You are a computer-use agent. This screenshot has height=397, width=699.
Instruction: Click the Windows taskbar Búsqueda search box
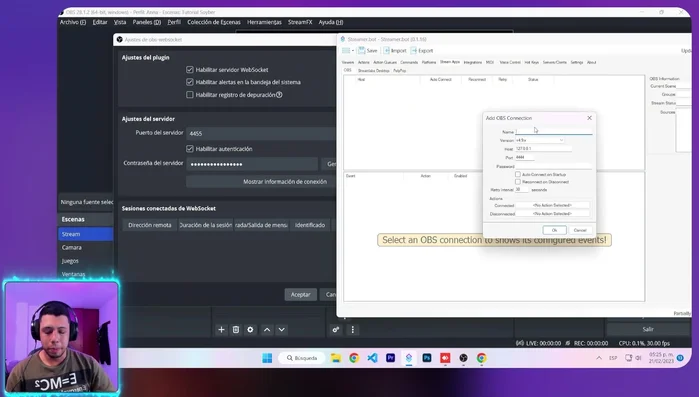(302, 358)
